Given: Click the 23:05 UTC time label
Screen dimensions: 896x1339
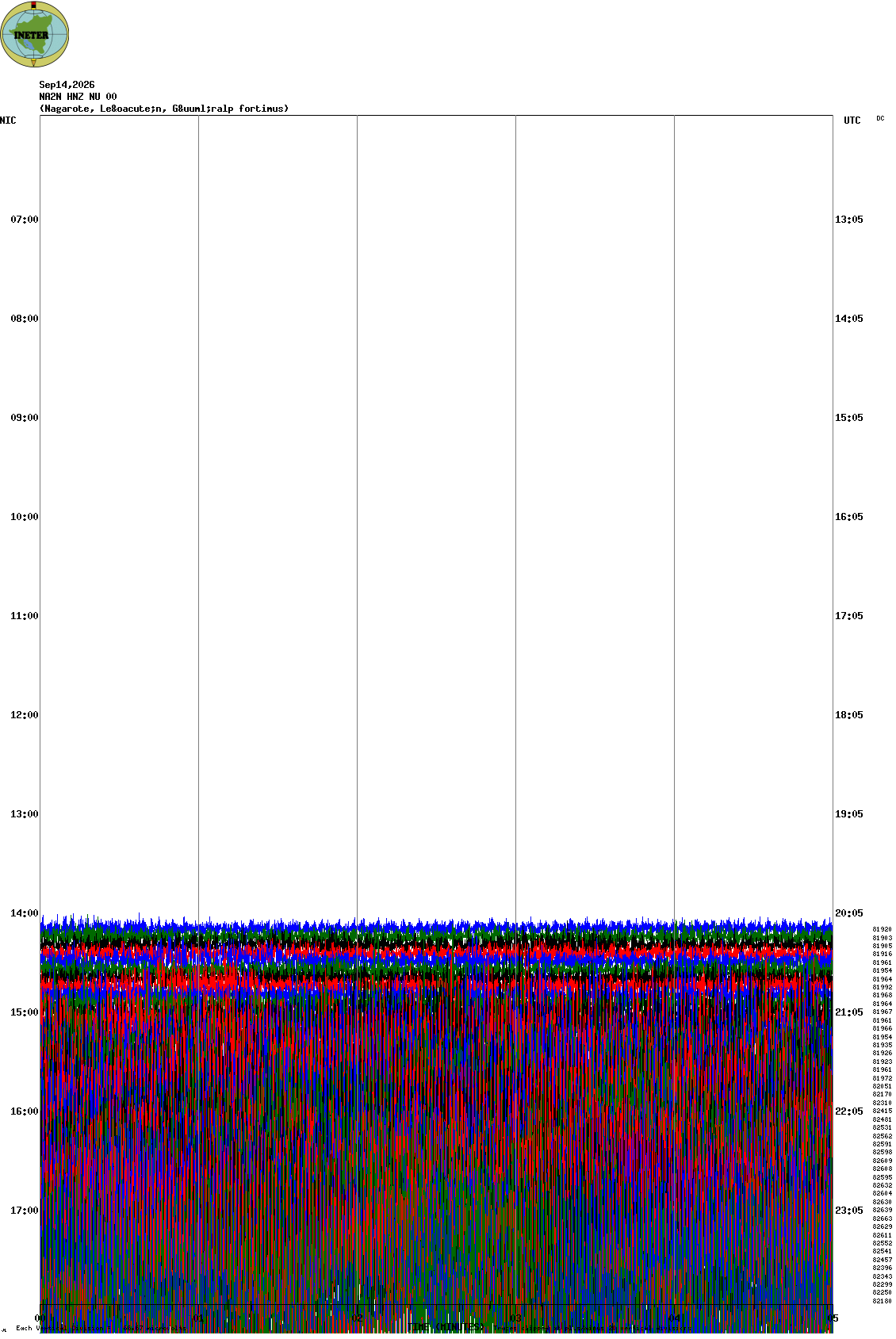Looking at the screenshot, I should (849, 1211).
